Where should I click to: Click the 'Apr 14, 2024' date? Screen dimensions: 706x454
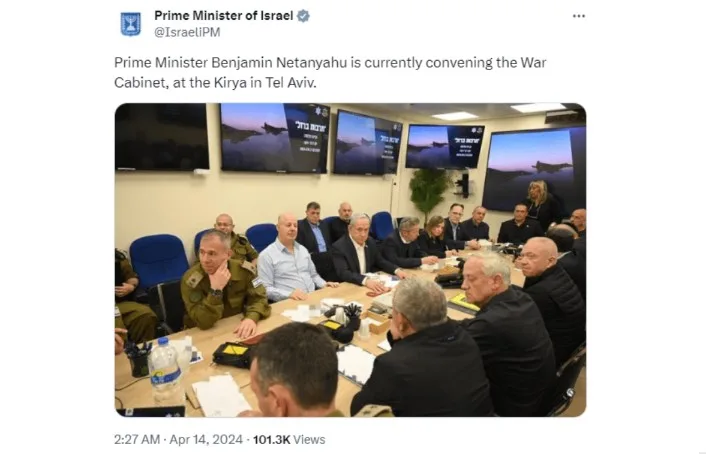206,440
